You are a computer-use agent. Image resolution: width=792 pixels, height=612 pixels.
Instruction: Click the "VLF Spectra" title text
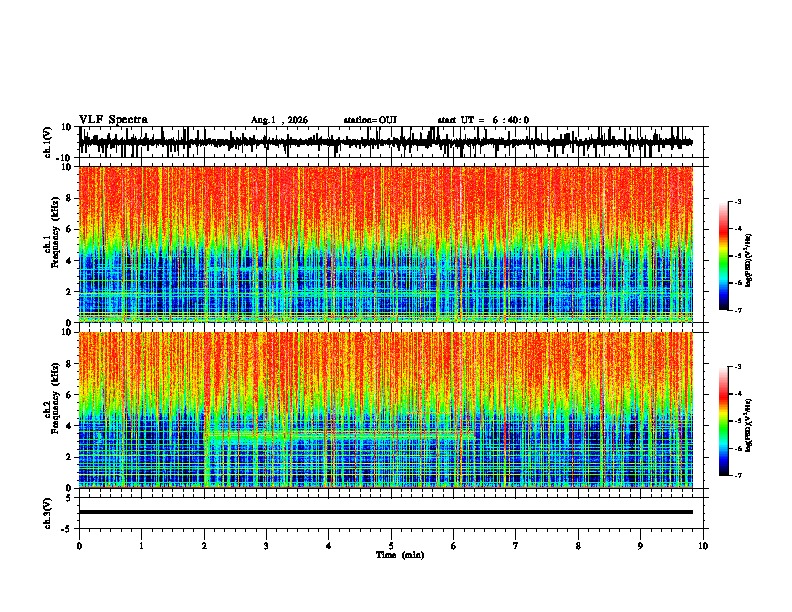(113, 120)
